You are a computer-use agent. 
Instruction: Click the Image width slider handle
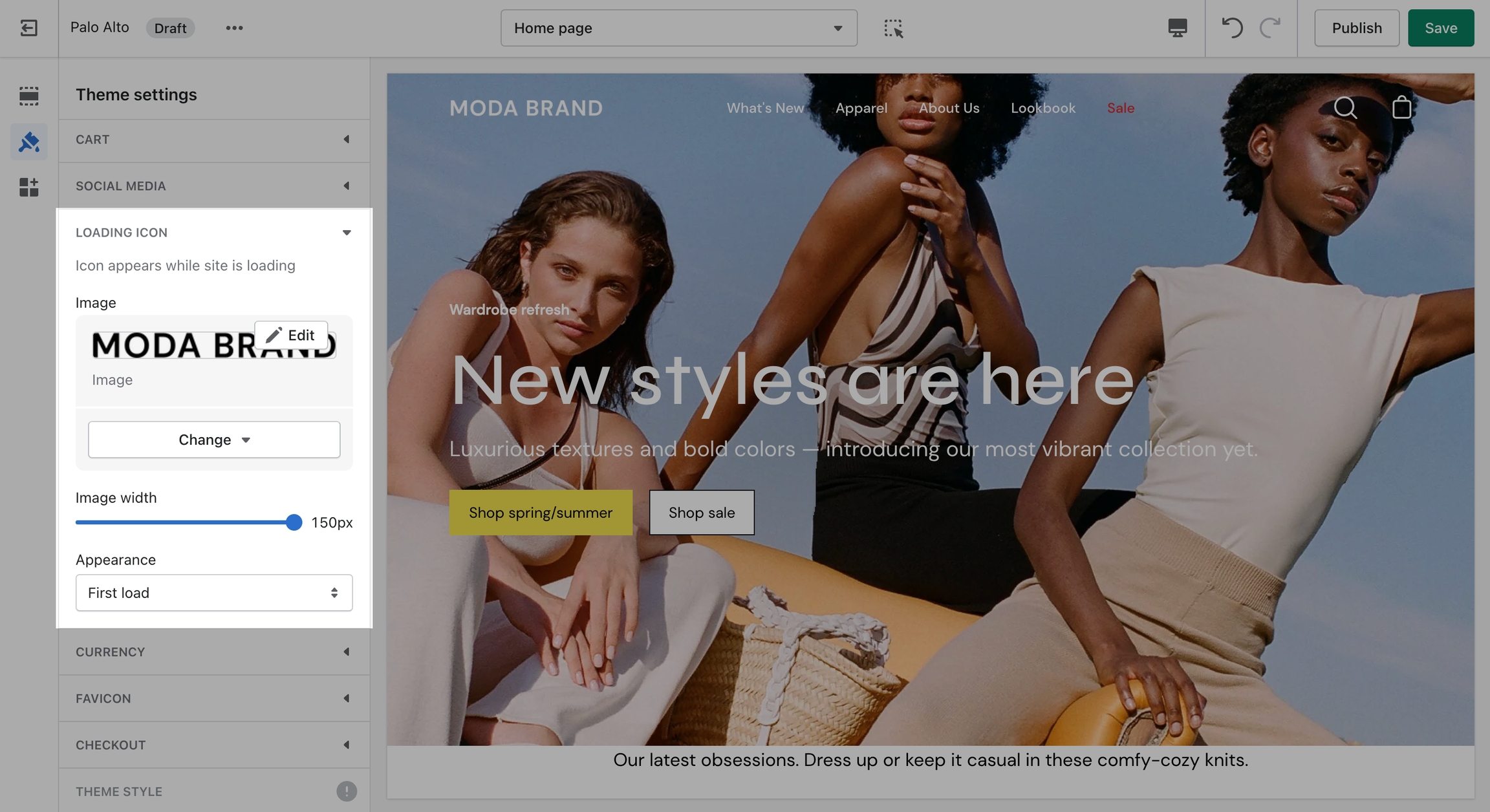[x=294, y=522]
